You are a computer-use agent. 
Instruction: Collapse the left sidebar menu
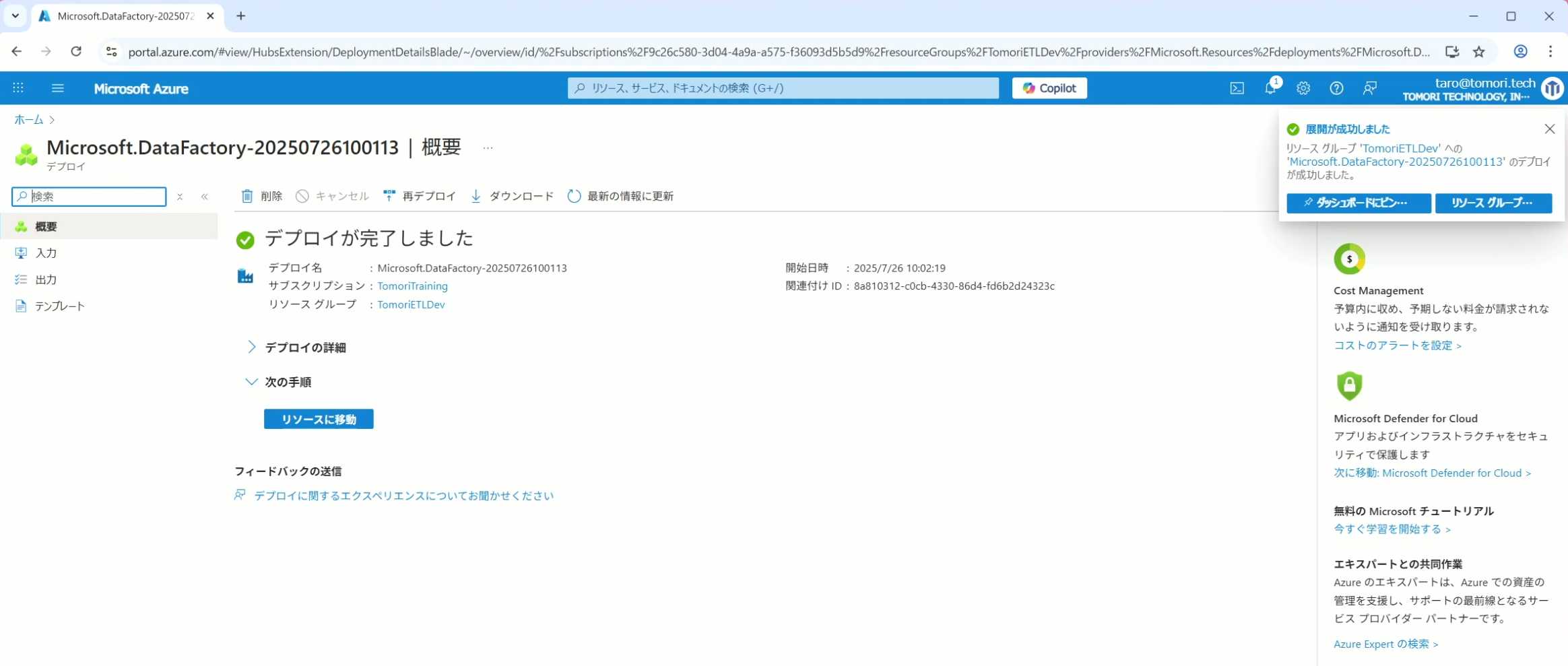tap(205, 197)
